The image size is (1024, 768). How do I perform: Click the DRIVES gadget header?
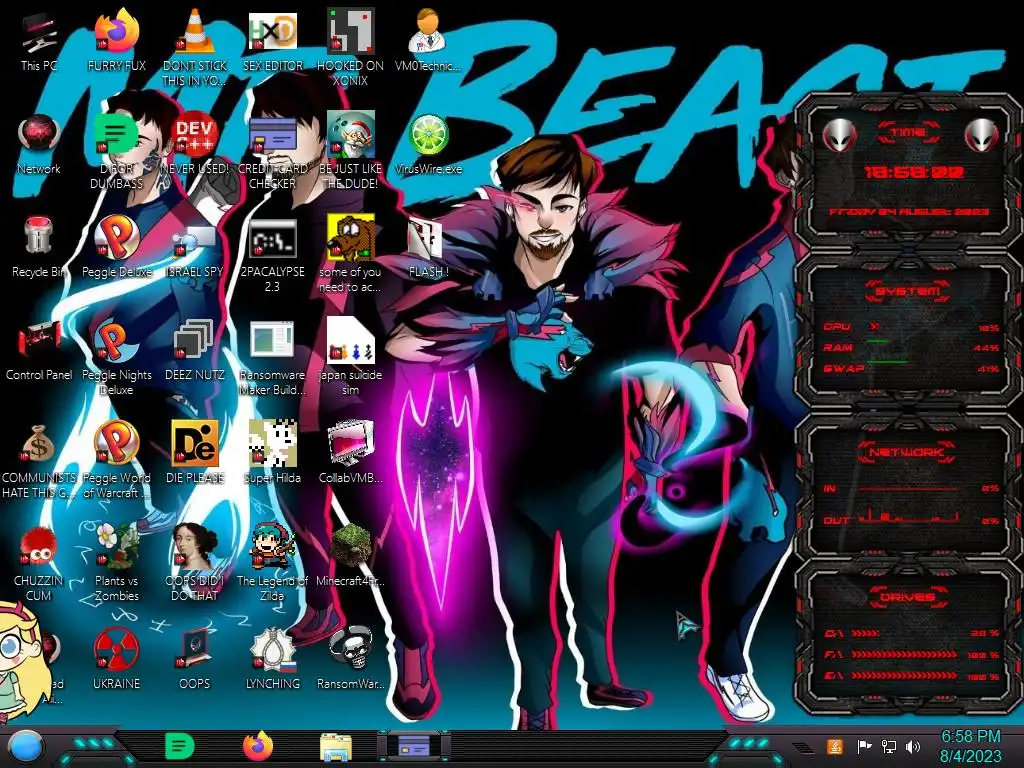(908, 597)
